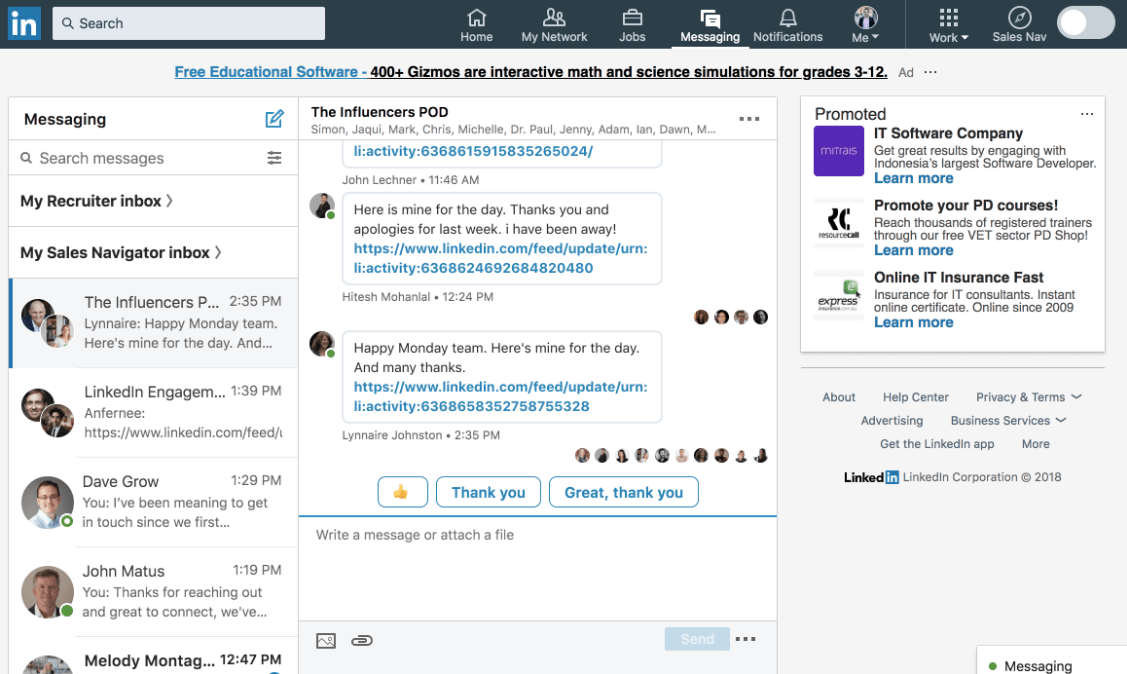This screenshot has width=1127, height=674.
Task: Expand the Work apps menu
Action: [949, 25]
